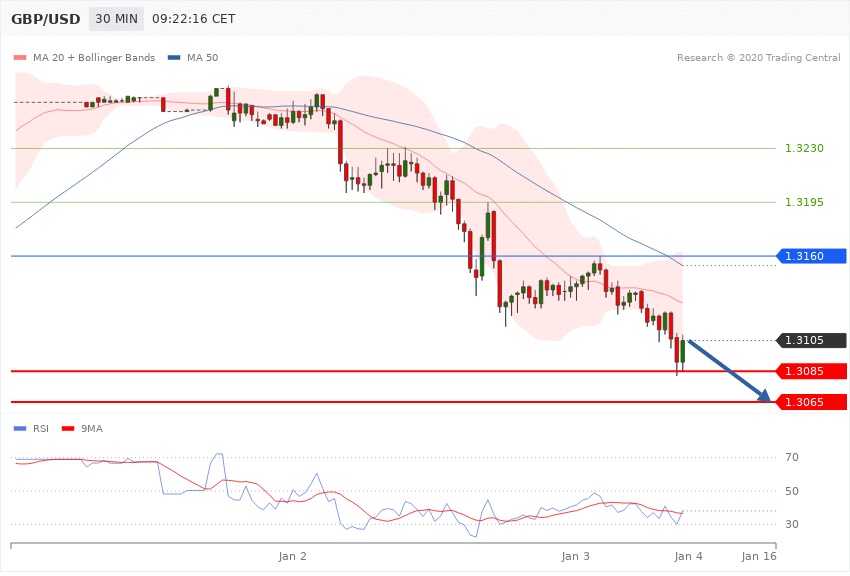The height and width of the screenshot is (576, 850).
Task: Select the 30 MIN timeframe badge
Action: click(117, 19)
